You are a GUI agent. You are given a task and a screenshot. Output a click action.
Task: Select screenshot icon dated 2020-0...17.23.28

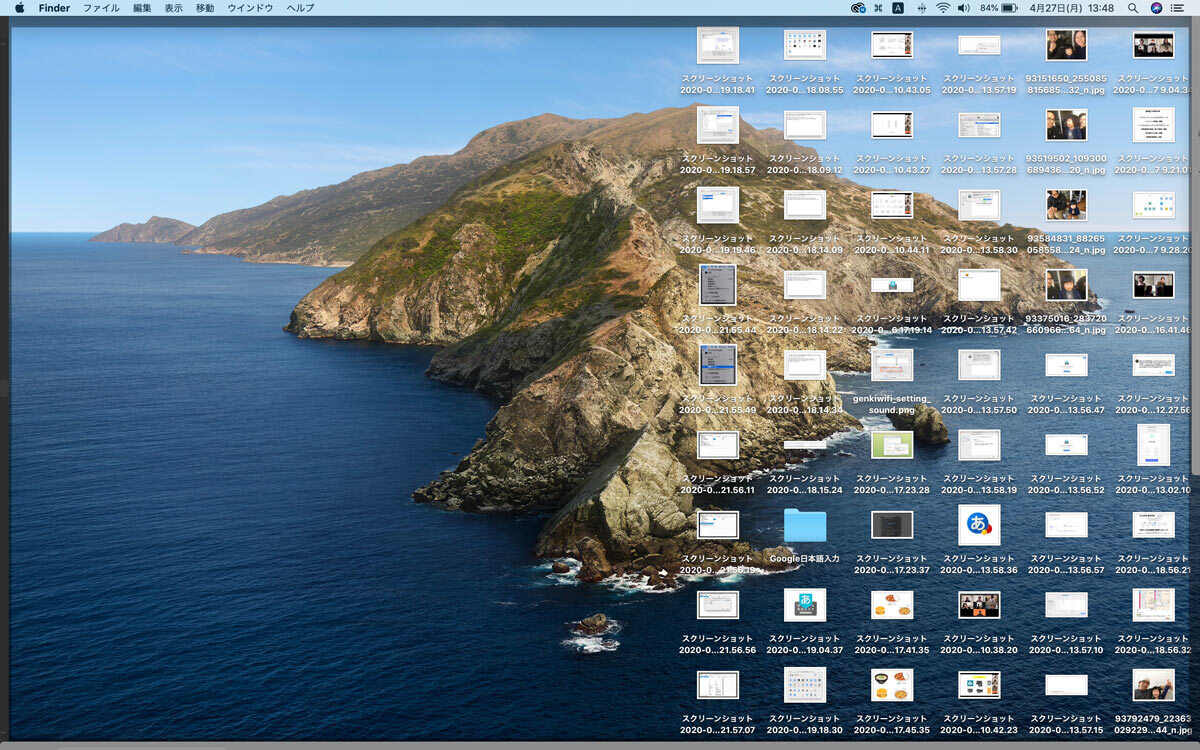tap(892, 445)
